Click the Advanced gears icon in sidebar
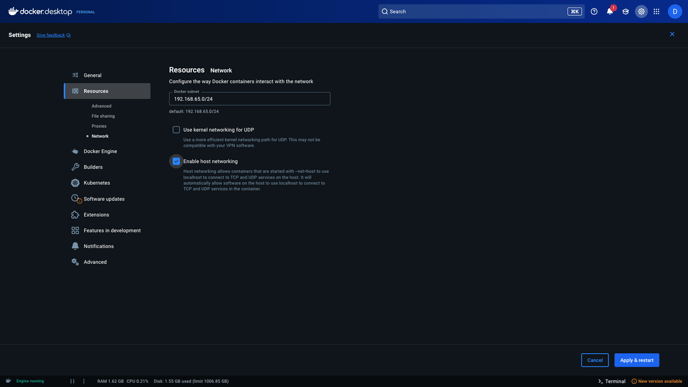 [75, 262]
